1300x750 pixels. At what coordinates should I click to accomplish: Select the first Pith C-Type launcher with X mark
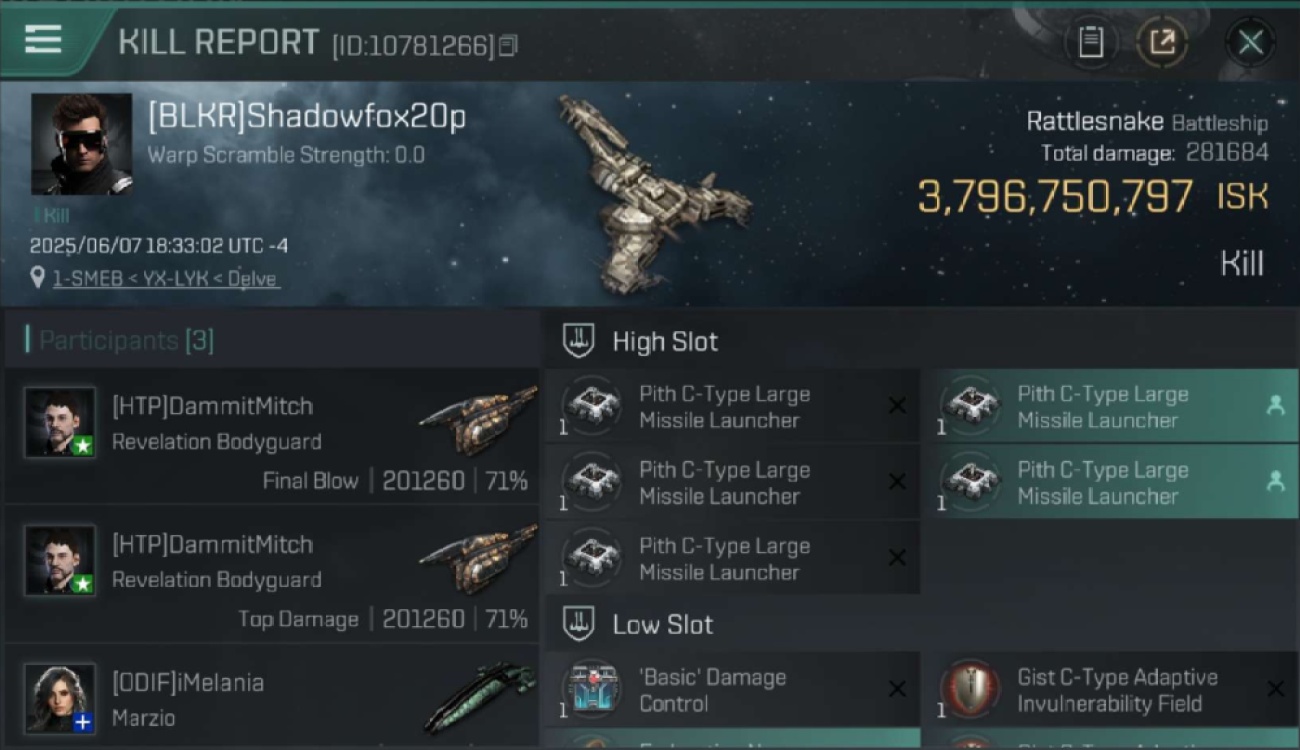click(732, 407)
